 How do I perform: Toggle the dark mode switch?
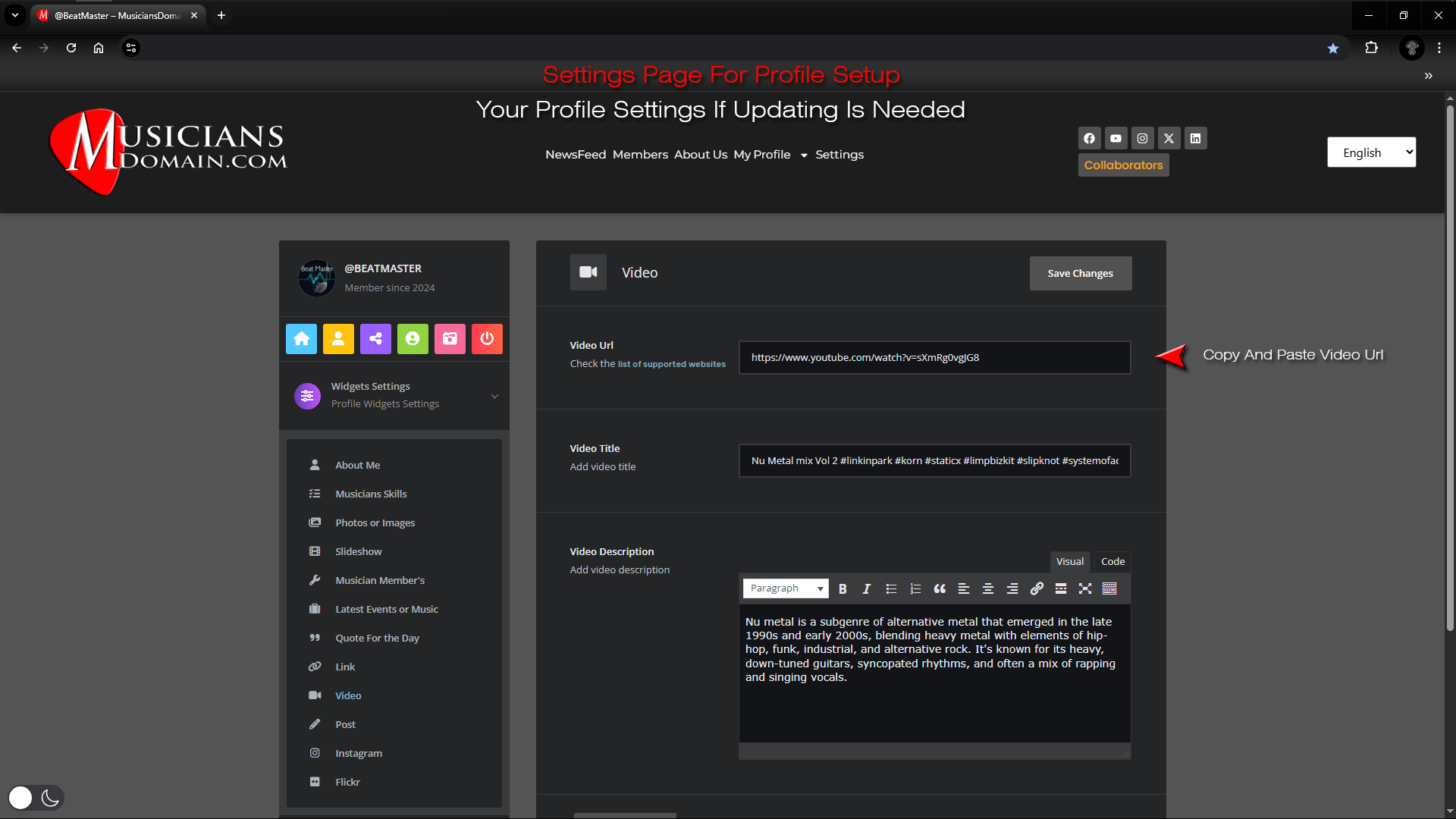tap(36, 798)
